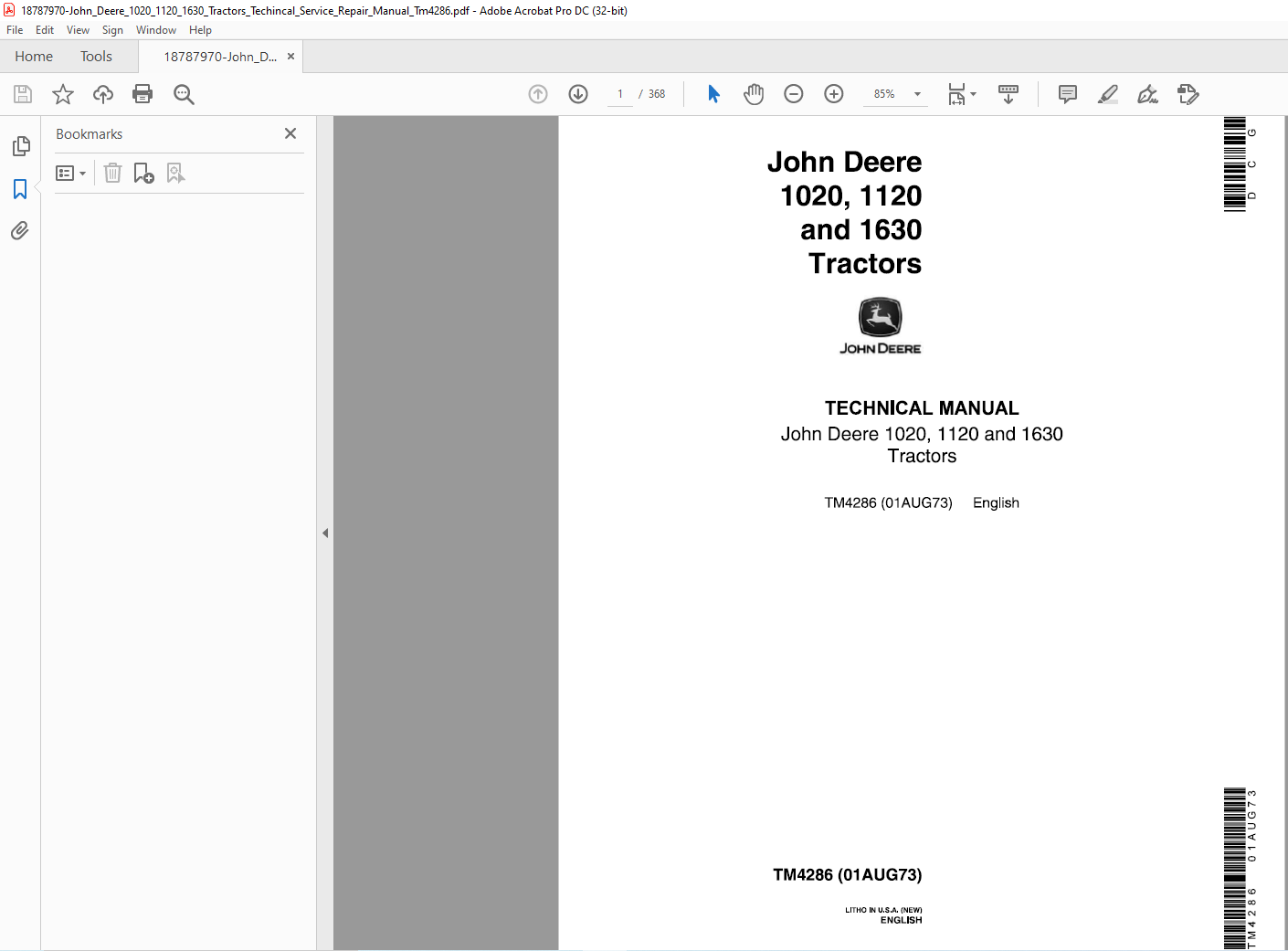Open the Stamp and send tool
Screen dimensions: 1288x951
[1188, 94]
